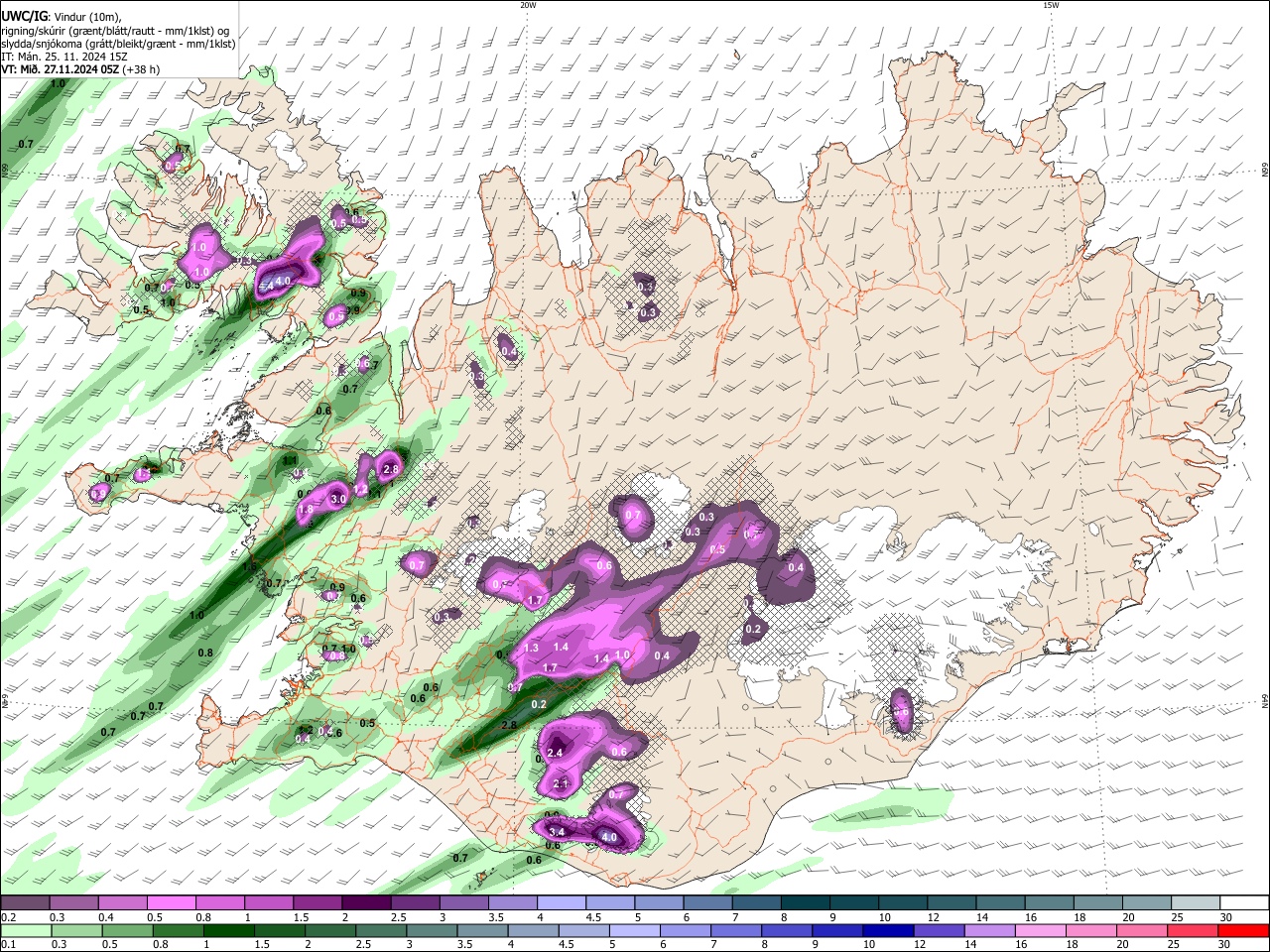Click the '3.0' precipitation value on the map
The height and width of the screenshot is (952, 1270).
click(x=337, y=499)
